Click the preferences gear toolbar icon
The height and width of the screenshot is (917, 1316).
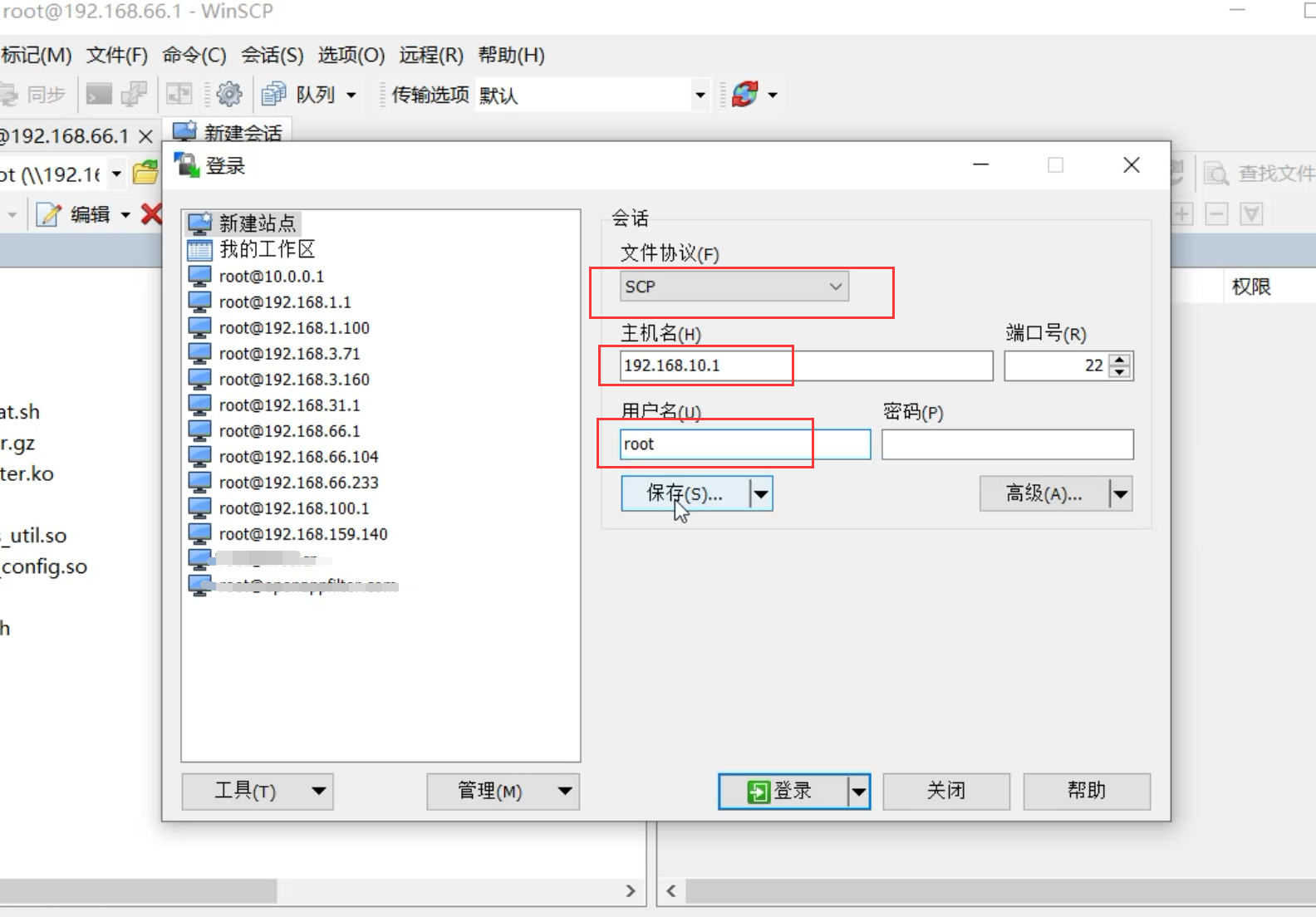click(229, 94)
